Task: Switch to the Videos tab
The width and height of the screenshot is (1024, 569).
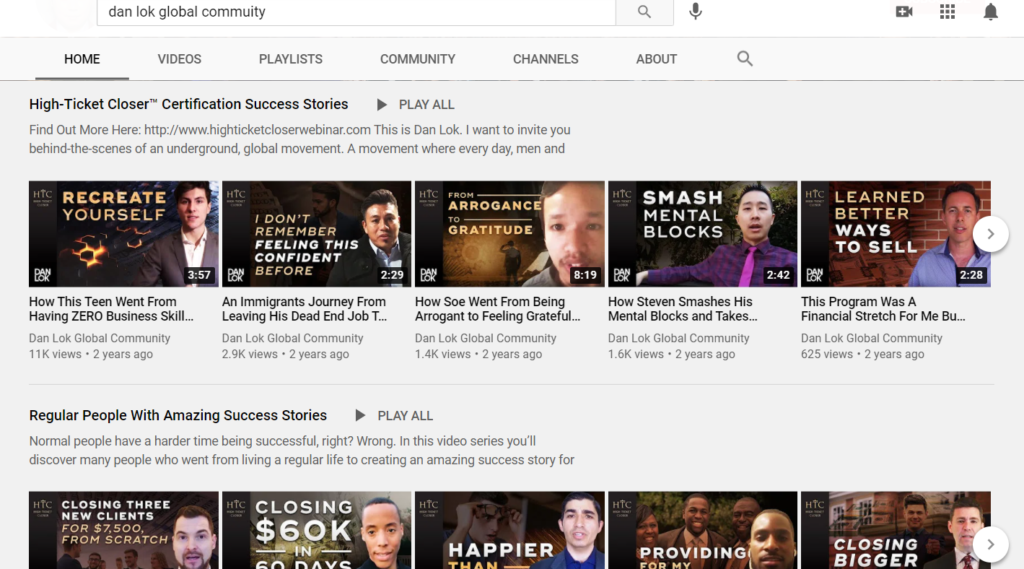Action: [x=179, y=59]
